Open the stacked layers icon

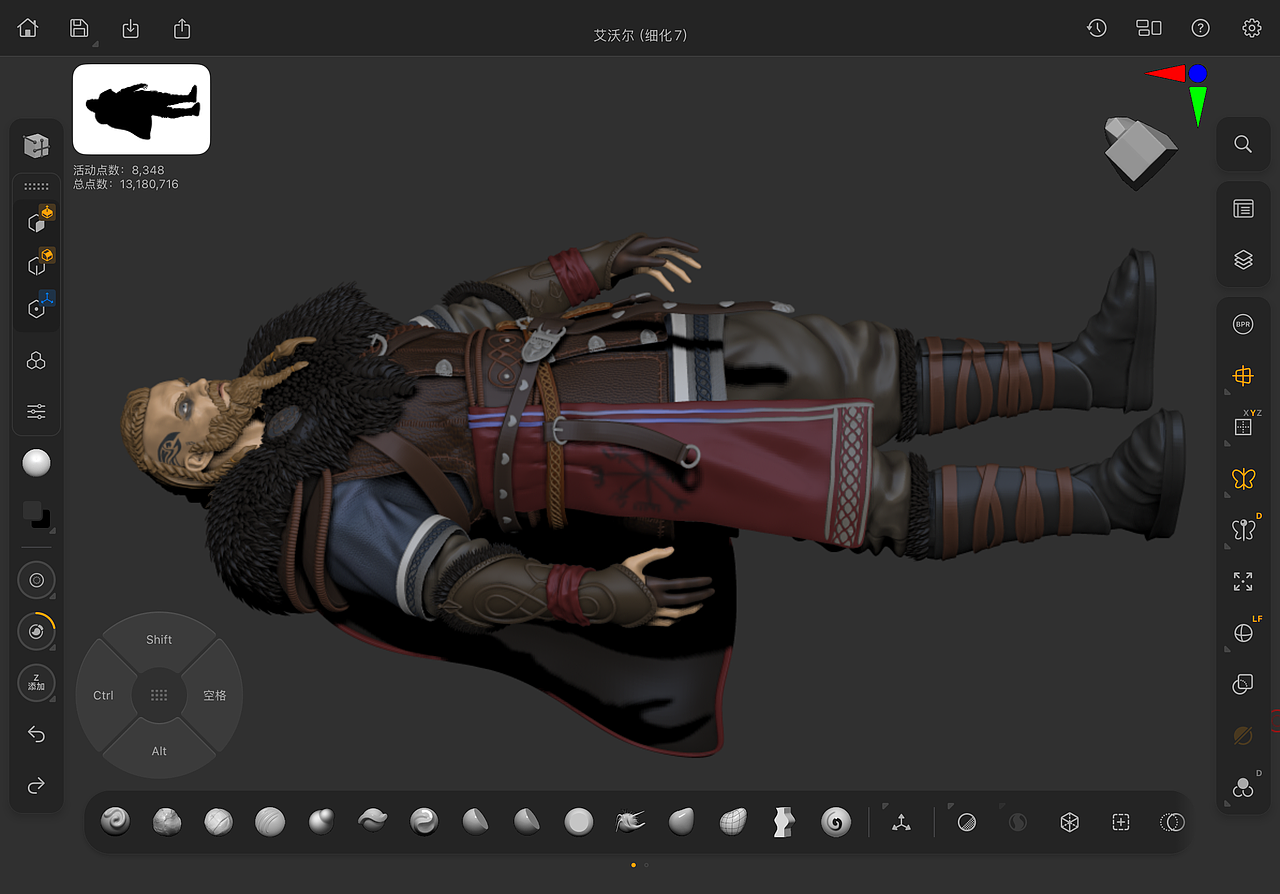pos(1243,260)
